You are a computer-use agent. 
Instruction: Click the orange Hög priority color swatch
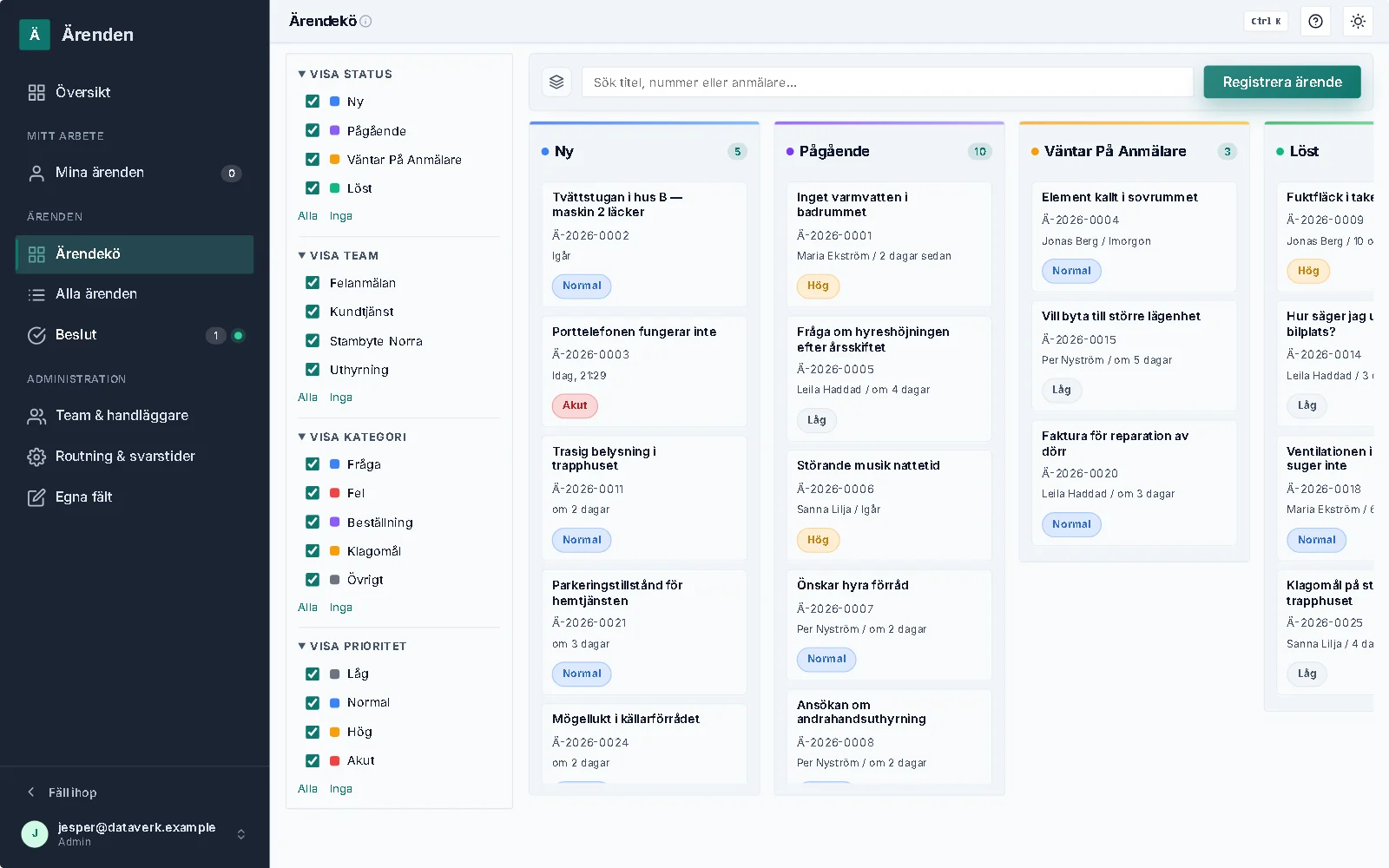click(335, 733)
